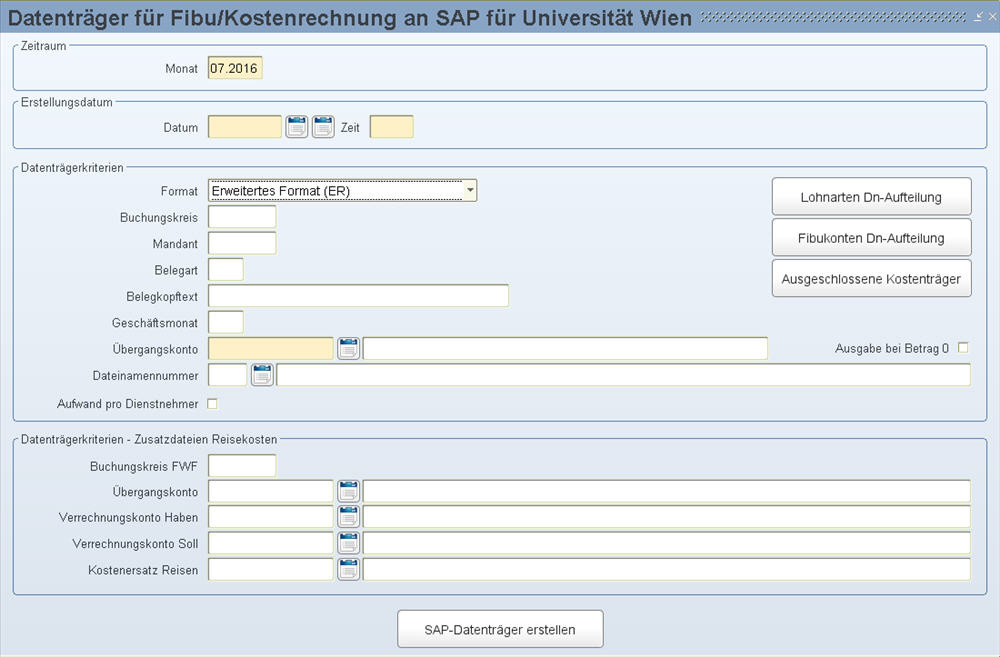Click the calendar icon just before Zeit label
The height and width of the screenshot is (657, 1000).
pos(323,126)
